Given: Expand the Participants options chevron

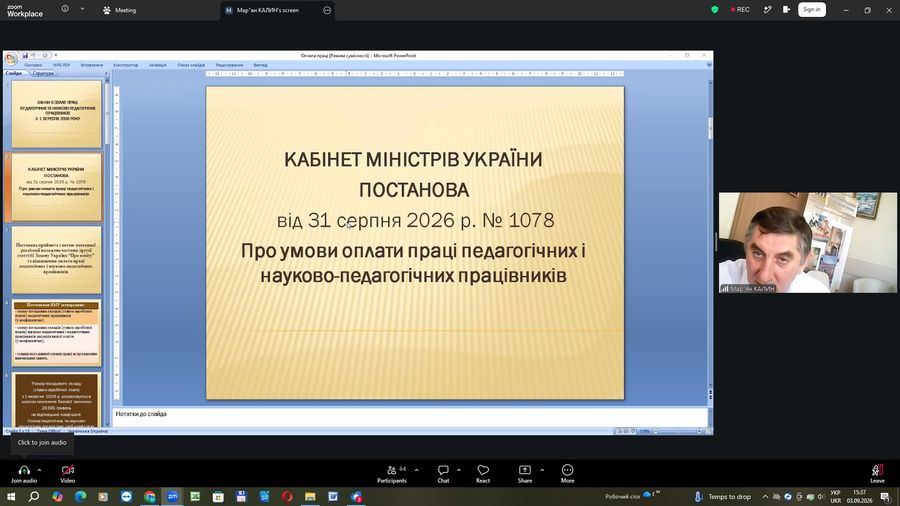Looking at the screenshot, I should (x=417, y=470).
